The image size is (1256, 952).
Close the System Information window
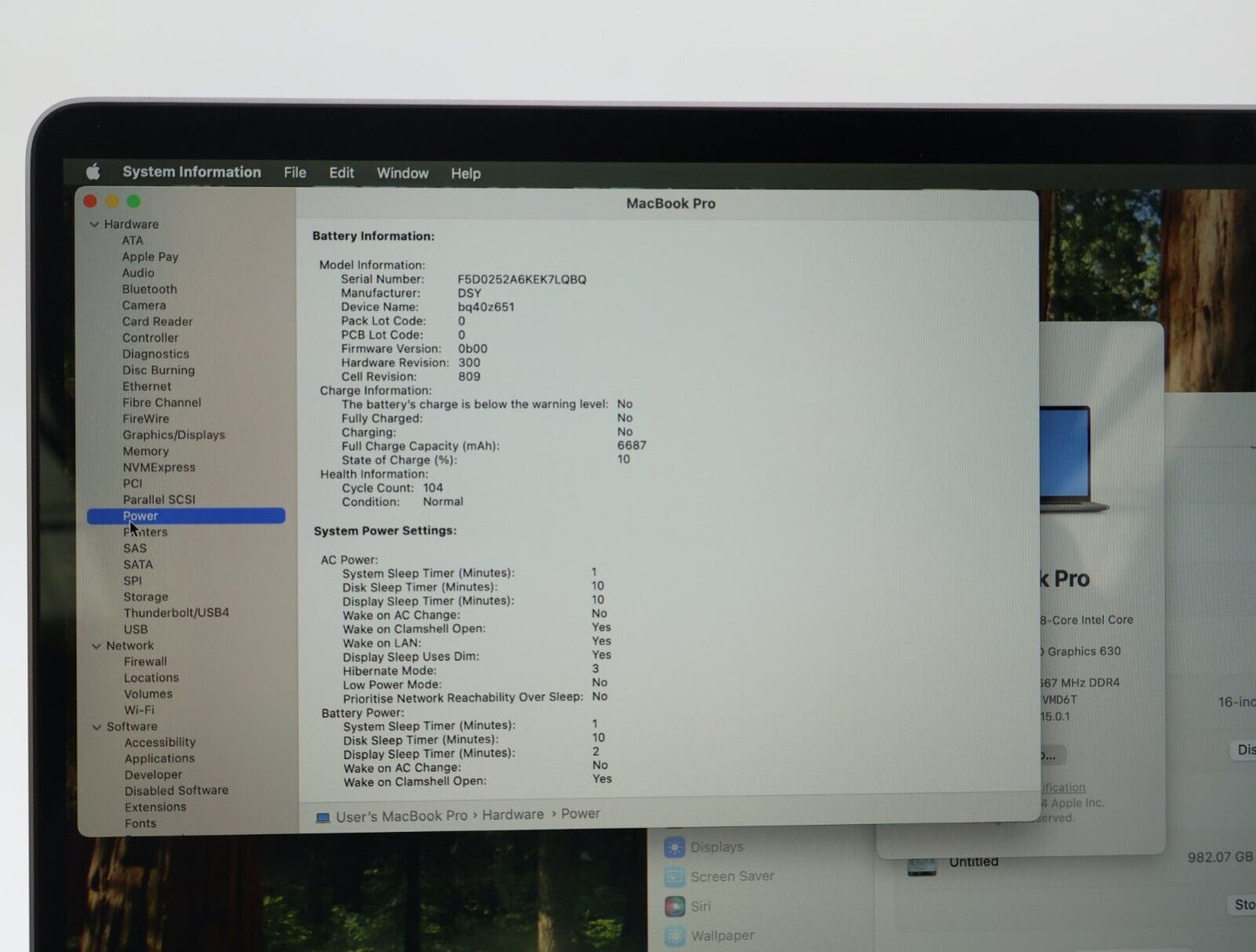tap(90, 202)
